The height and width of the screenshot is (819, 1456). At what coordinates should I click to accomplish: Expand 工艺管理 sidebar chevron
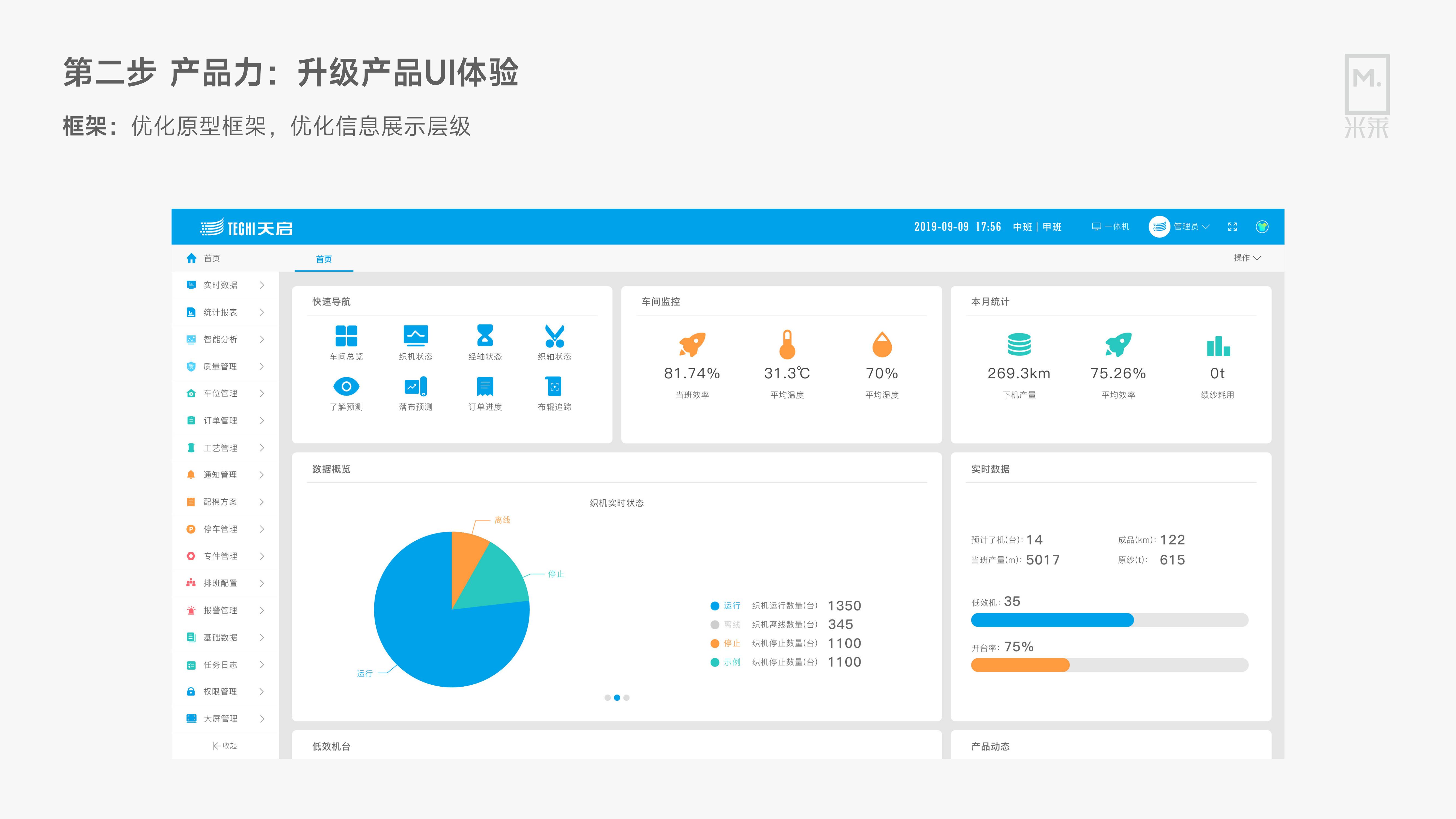coord(262,448)
